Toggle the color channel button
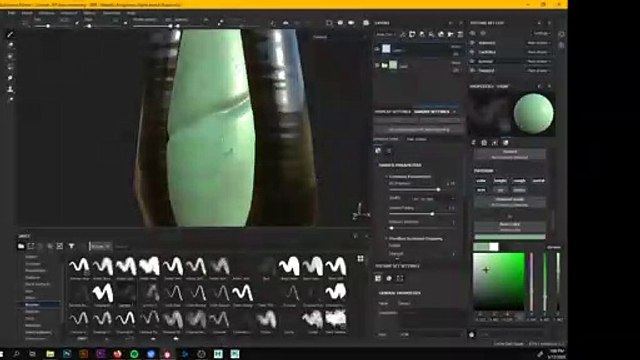Viewport: 640px width, 360px height. point(481,180)
